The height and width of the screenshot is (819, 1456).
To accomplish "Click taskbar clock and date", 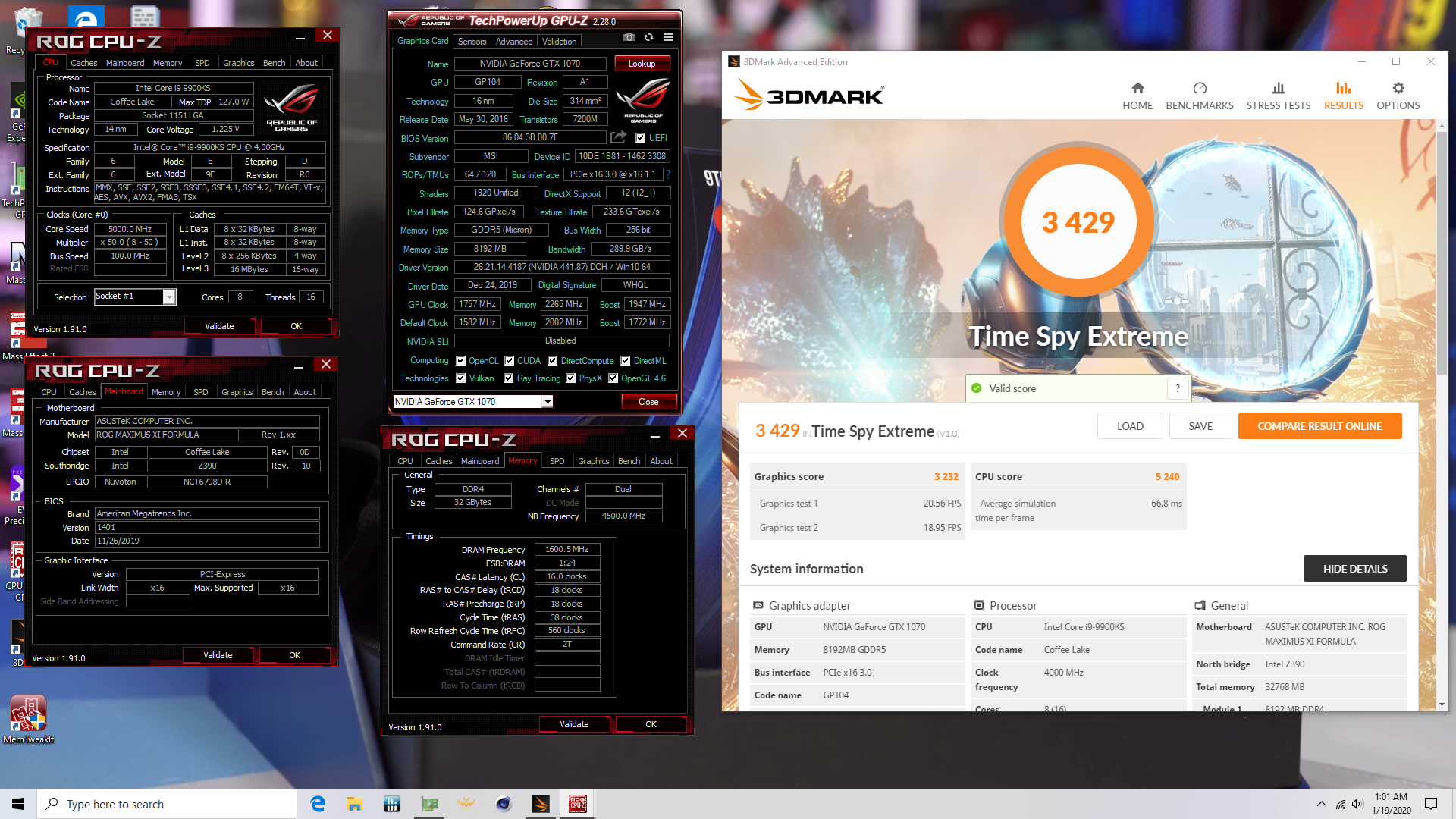I will (x=1391, y=804).
